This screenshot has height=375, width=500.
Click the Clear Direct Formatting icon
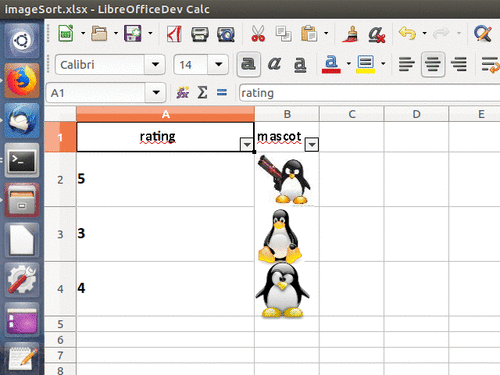(x=376, y=34)
